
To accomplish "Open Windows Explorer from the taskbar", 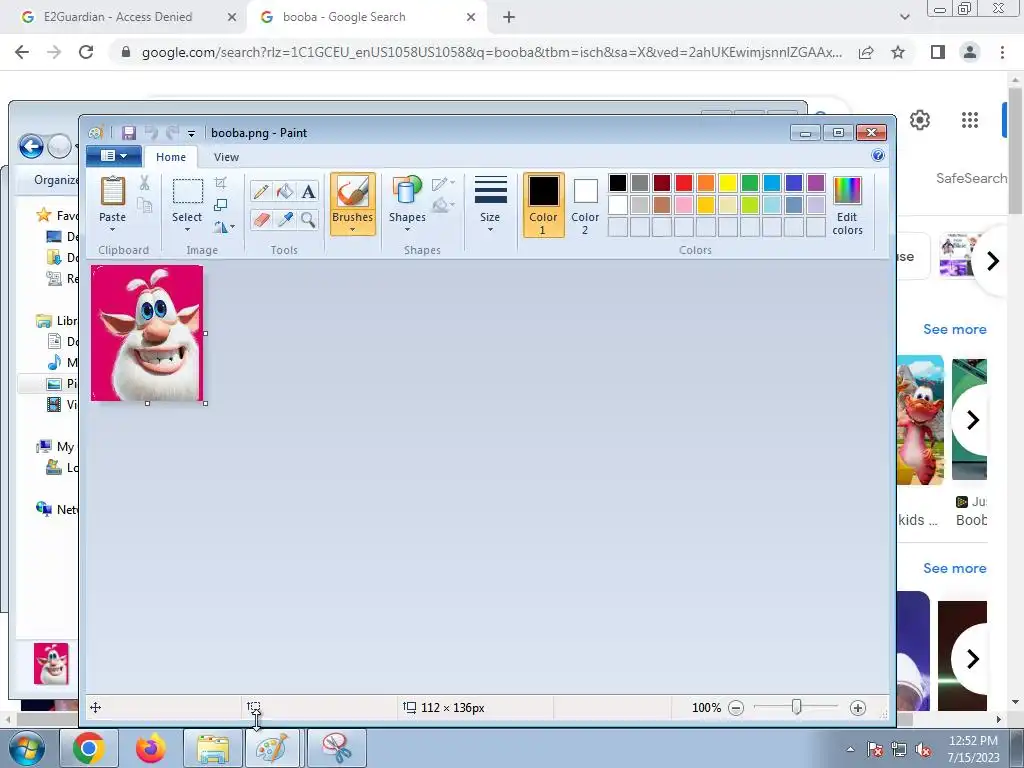I will coord(212,748).
